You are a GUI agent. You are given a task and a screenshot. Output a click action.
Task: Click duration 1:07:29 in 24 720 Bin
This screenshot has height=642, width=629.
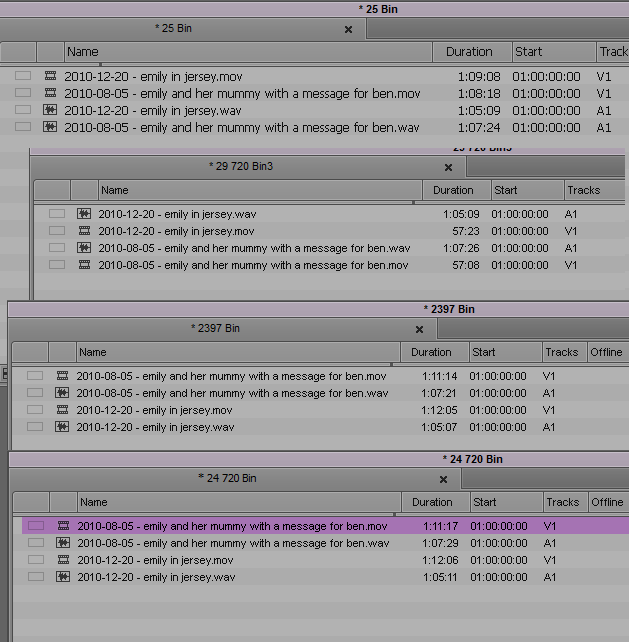[441, 543]
